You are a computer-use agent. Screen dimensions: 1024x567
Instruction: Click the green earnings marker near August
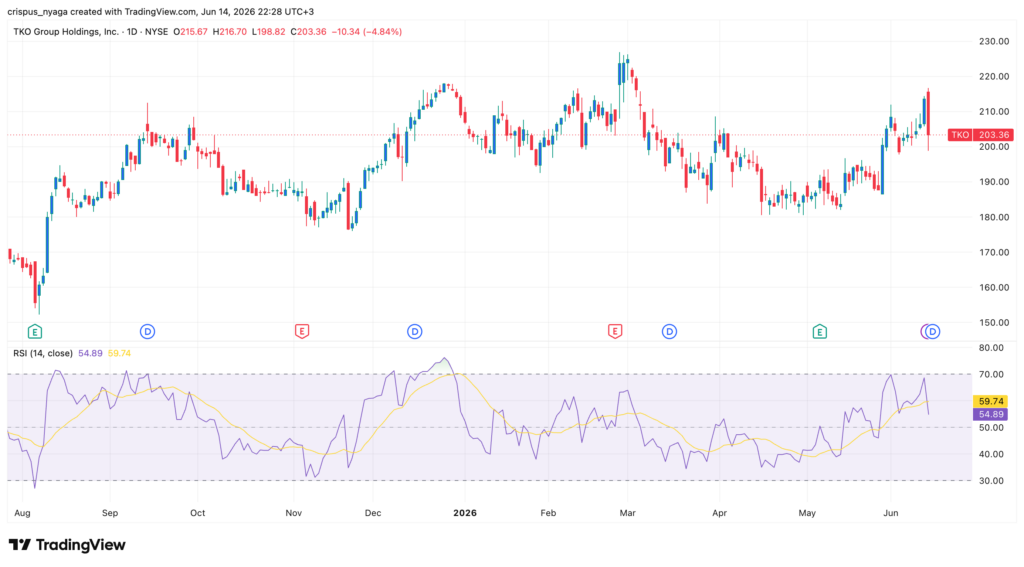pyautogui.click(x=35, y=332)
